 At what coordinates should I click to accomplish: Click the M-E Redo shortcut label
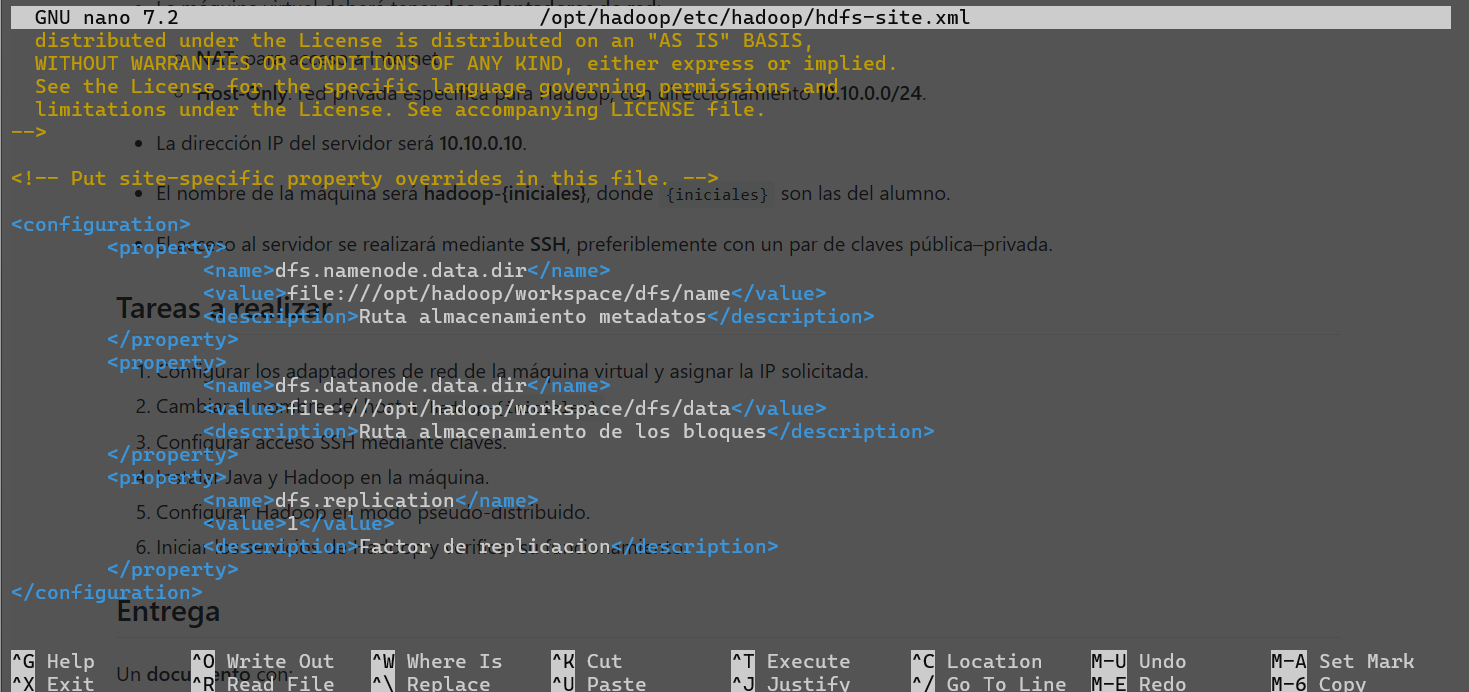[1139, 683]
